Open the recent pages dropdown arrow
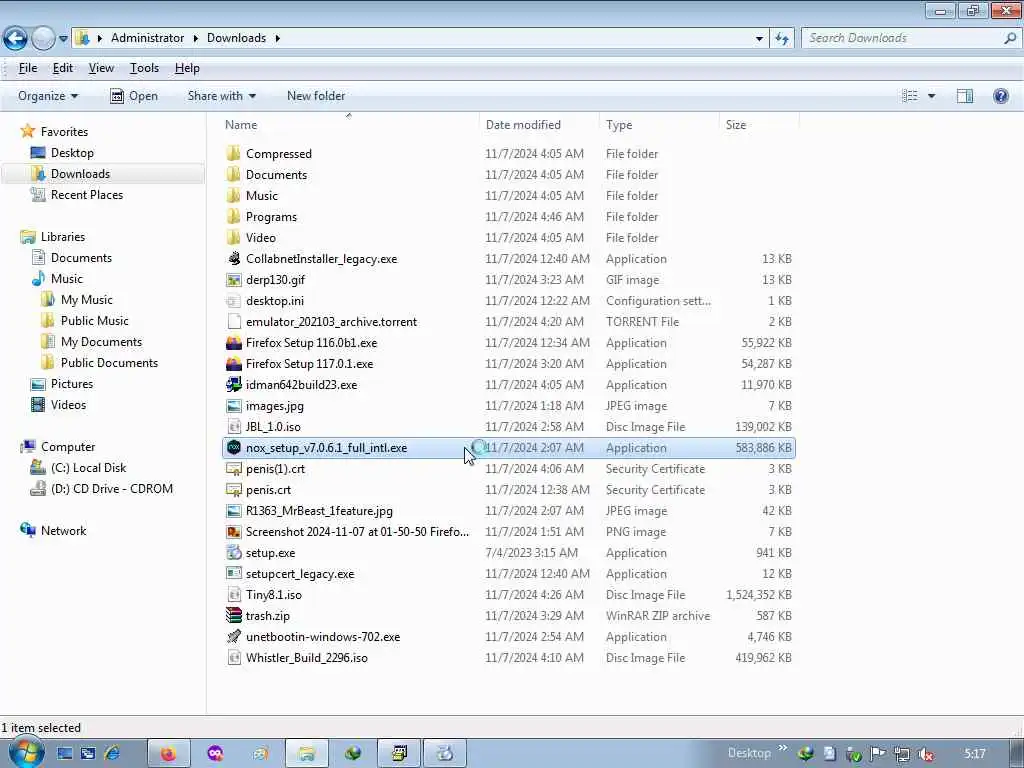Screen dimensions: 1024x768 (63, 39)
